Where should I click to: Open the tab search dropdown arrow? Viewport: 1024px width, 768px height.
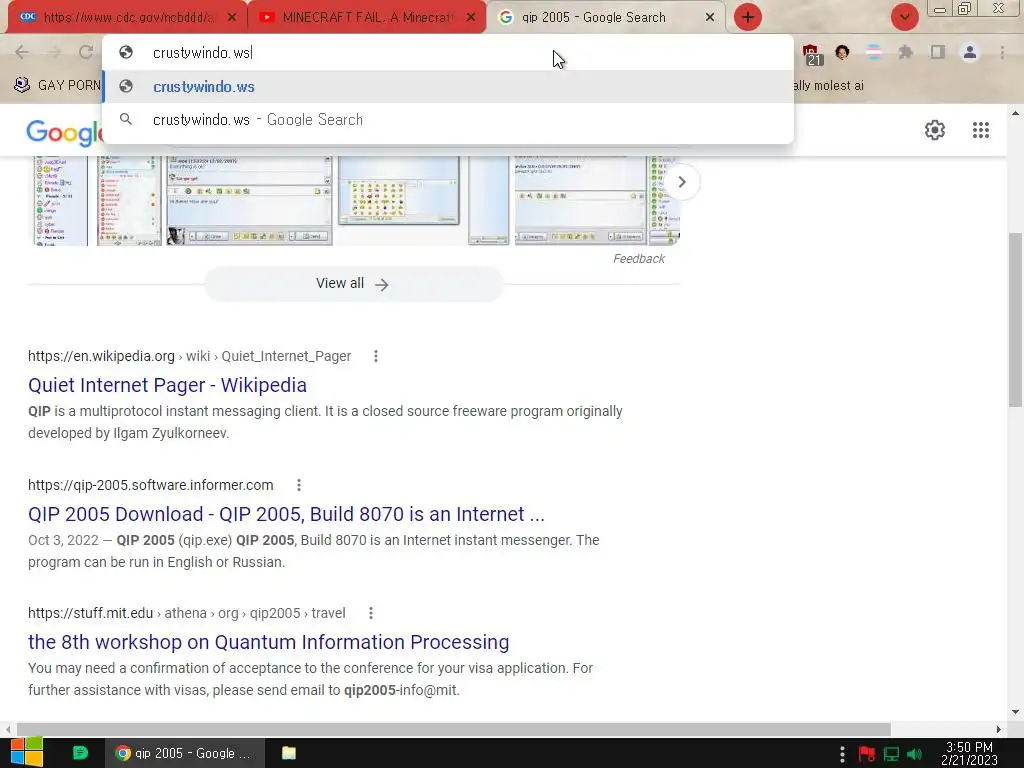pos(904,17)
